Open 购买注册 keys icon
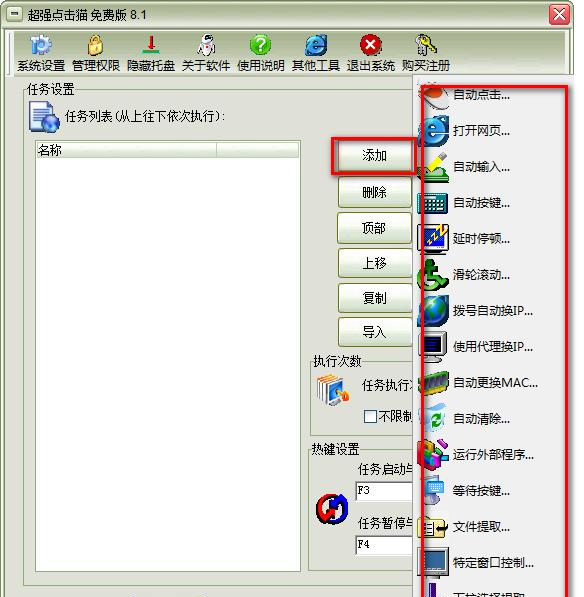The width and height of the screenshot is (584, 597). [x=426, y=45]
